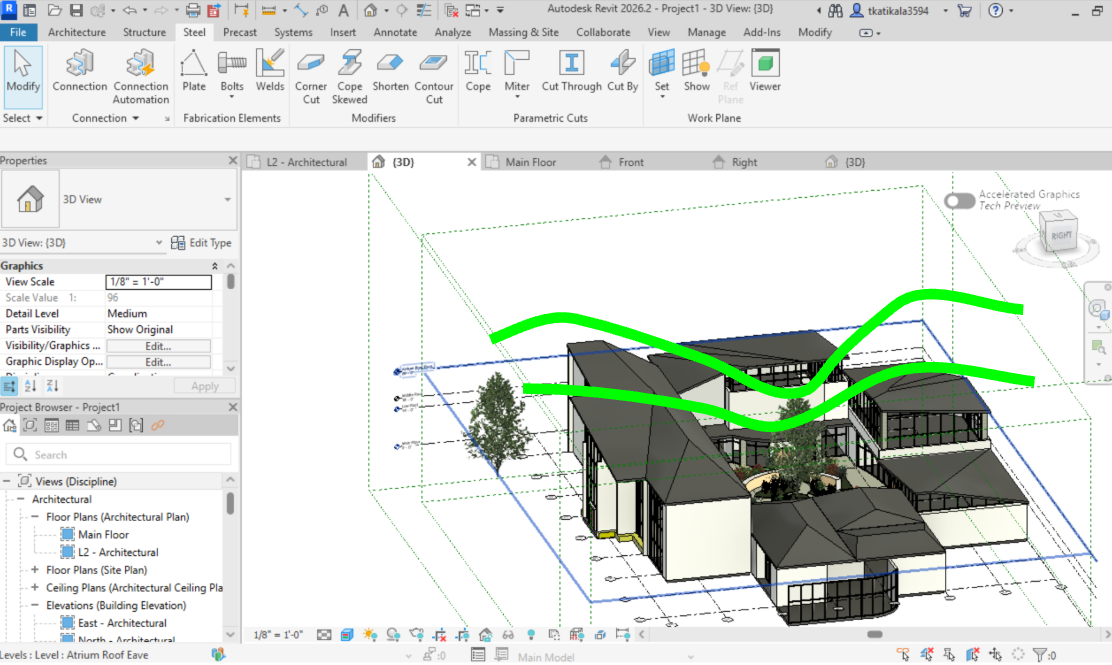Click the ViewCube RIGHT face
This screenshot has height=665, width=1112.
click(x=1061, y=235)
